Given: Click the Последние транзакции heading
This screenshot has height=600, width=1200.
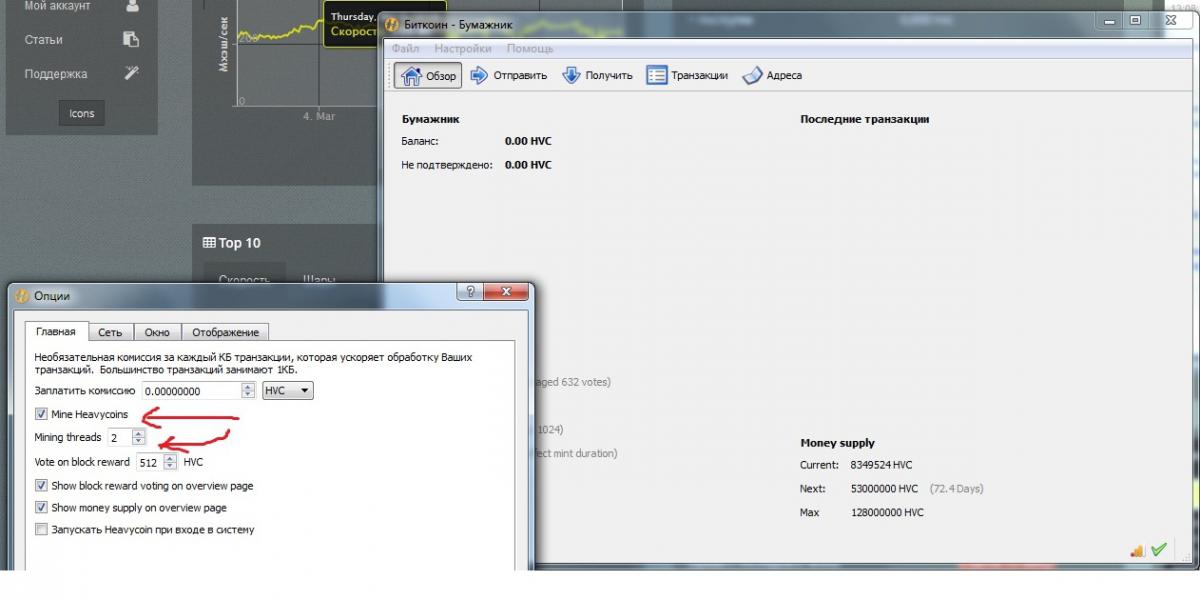Looking at the screenshot, I should pos(865,119).
